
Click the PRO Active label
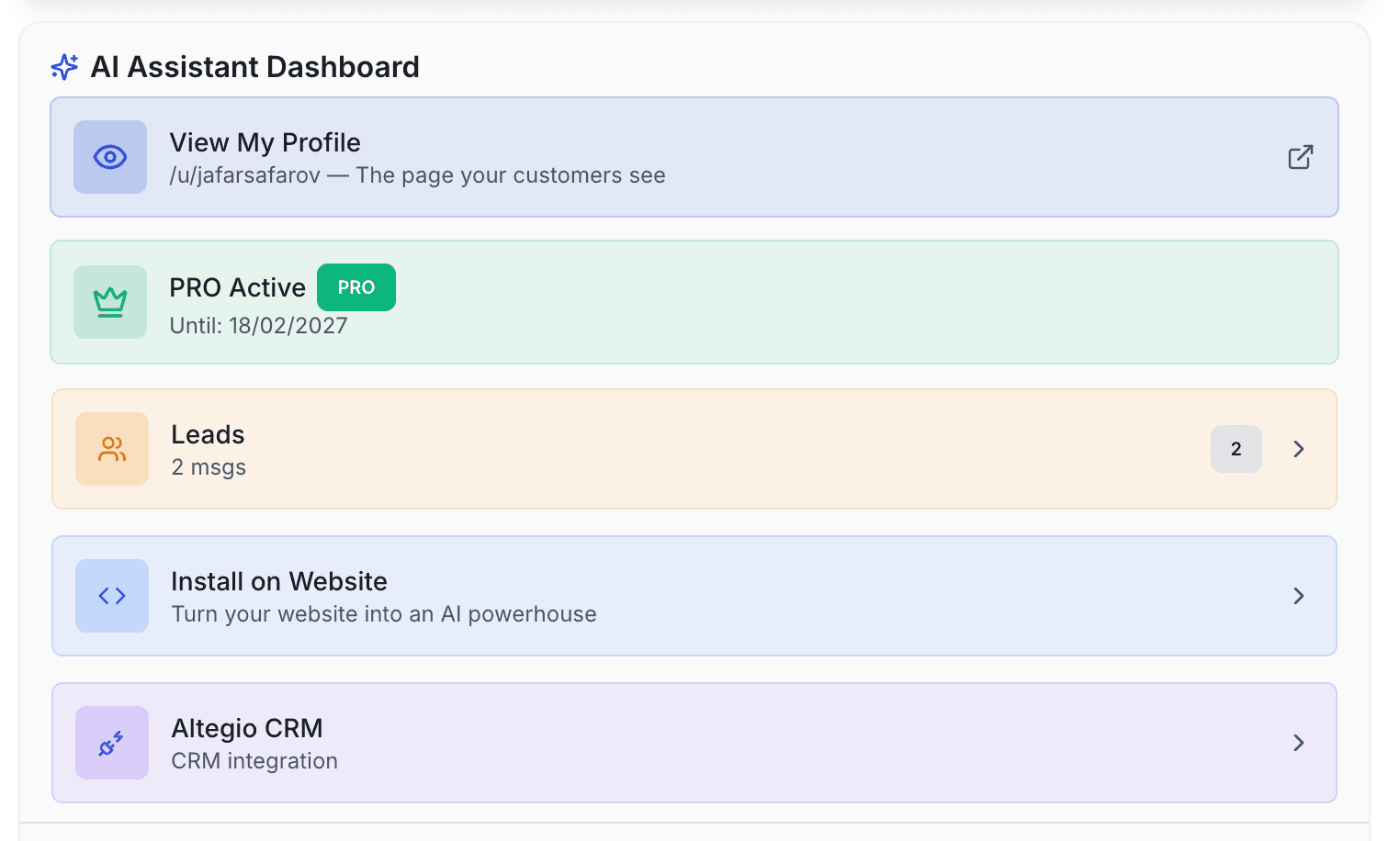coord(237,287)
